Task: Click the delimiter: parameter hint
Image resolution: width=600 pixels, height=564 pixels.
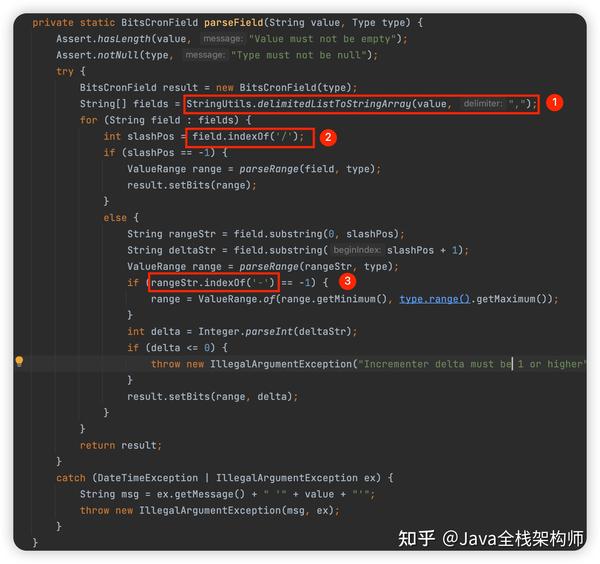Action: (483, 104)
